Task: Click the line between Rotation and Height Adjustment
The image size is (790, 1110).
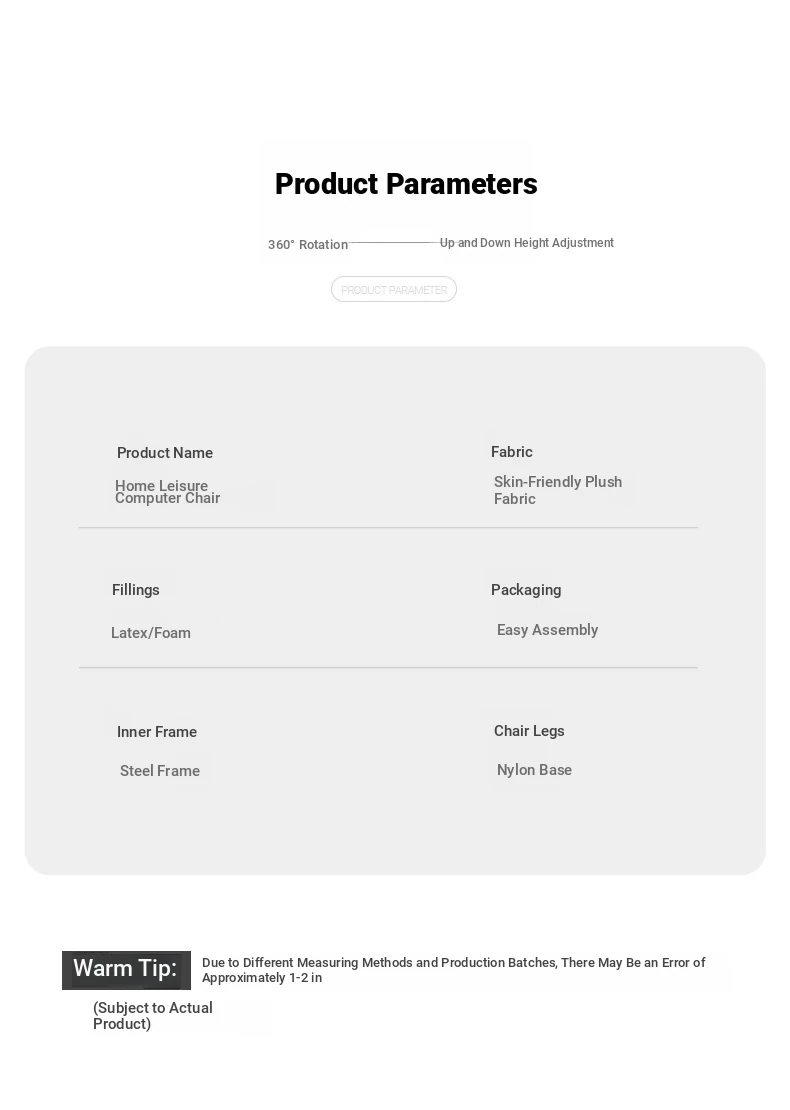Action: [x=394, y=243]
